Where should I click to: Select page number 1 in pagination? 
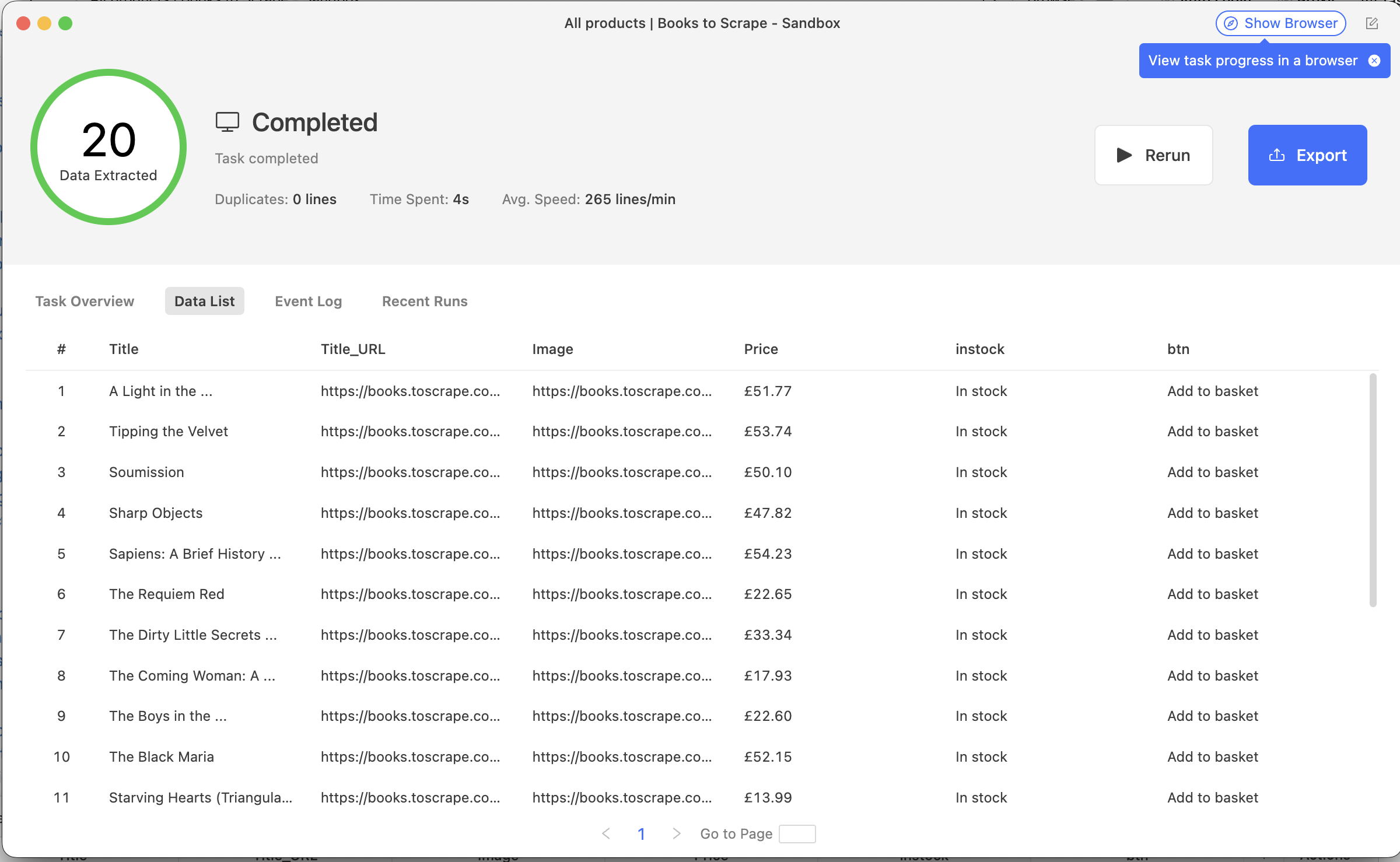point(641,833)
